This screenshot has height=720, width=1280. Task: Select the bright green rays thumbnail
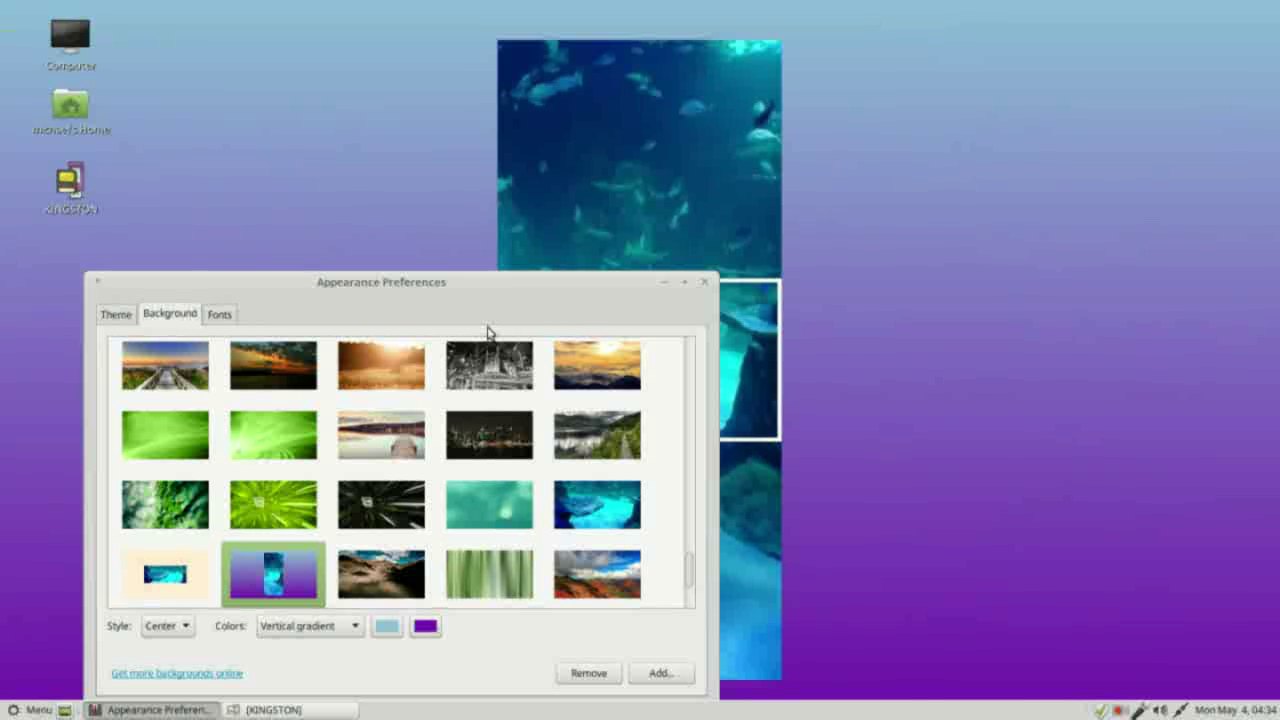pos(273,435)
